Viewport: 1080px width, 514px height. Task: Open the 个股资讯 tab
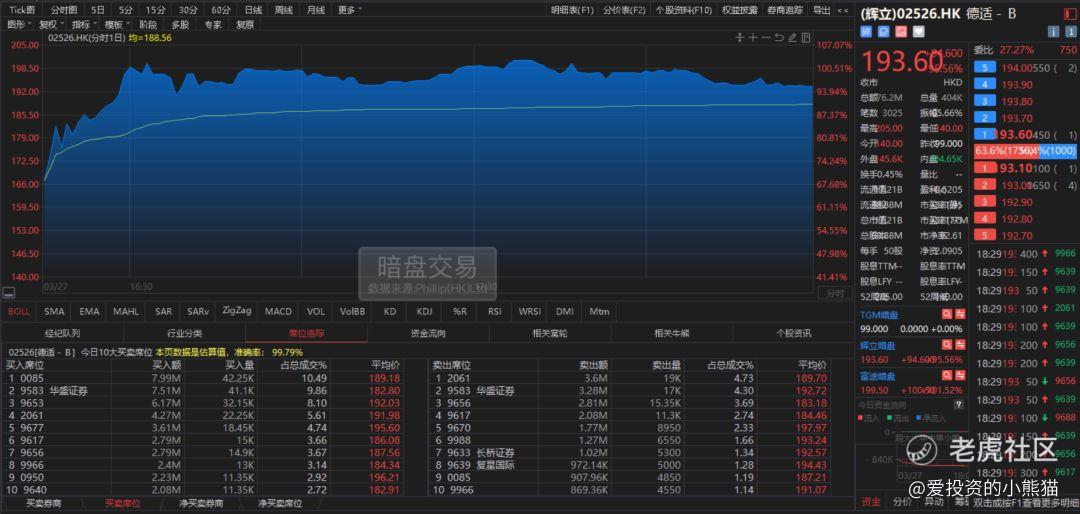coord(792,333)
